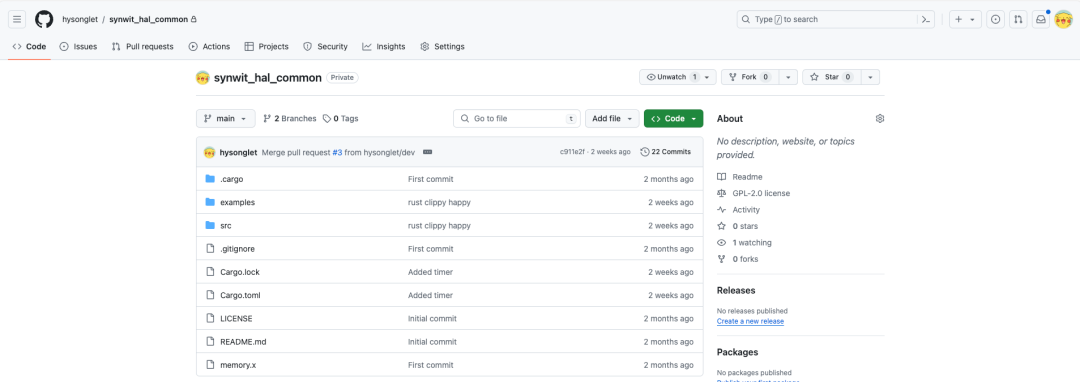Screen dimensions: 1080x382
Task: Expand the create new plus dropdown
Action: [965, 19]
